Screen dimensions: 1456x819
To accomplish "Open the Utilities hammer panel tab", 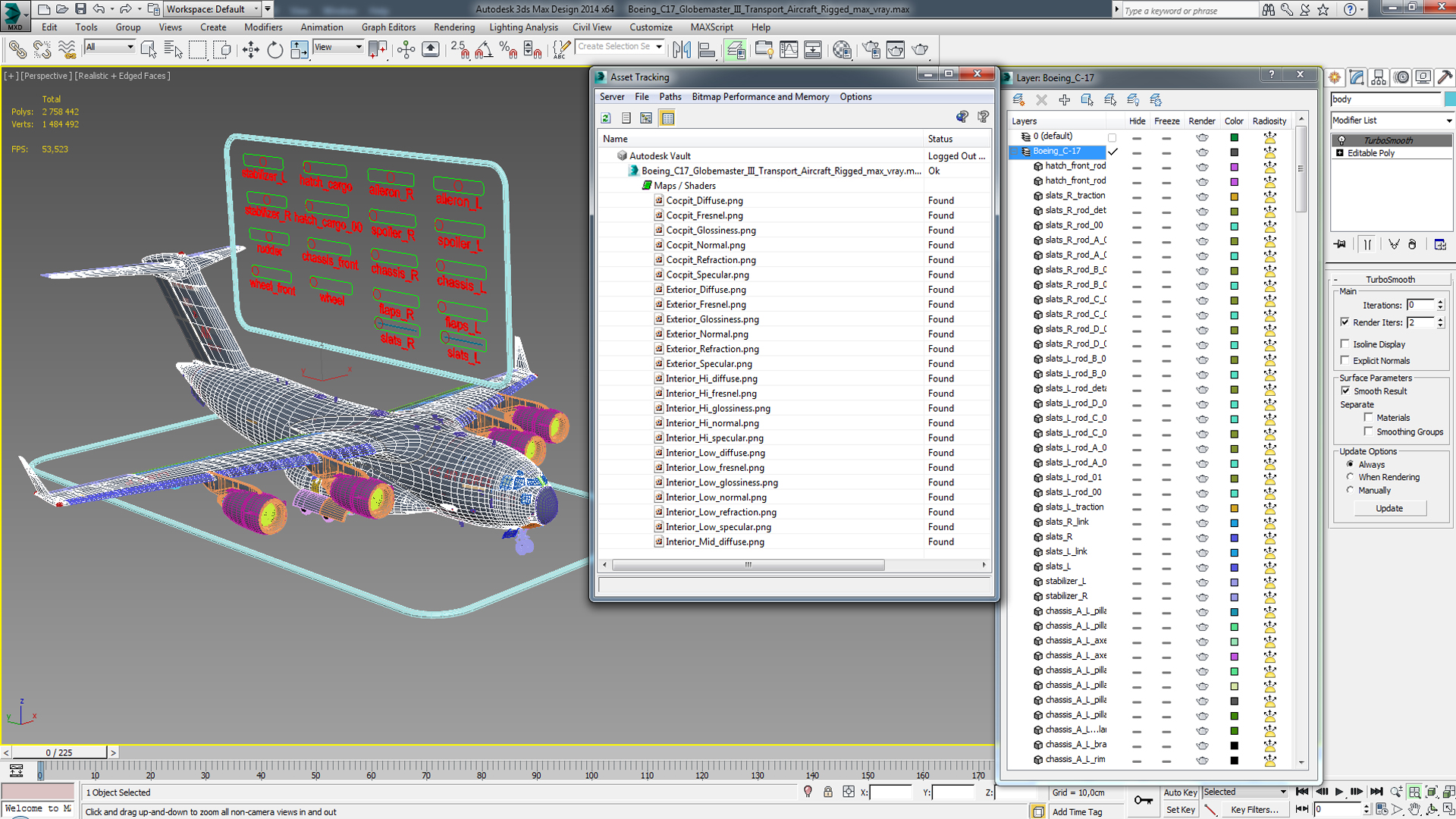I will 1445,77.
